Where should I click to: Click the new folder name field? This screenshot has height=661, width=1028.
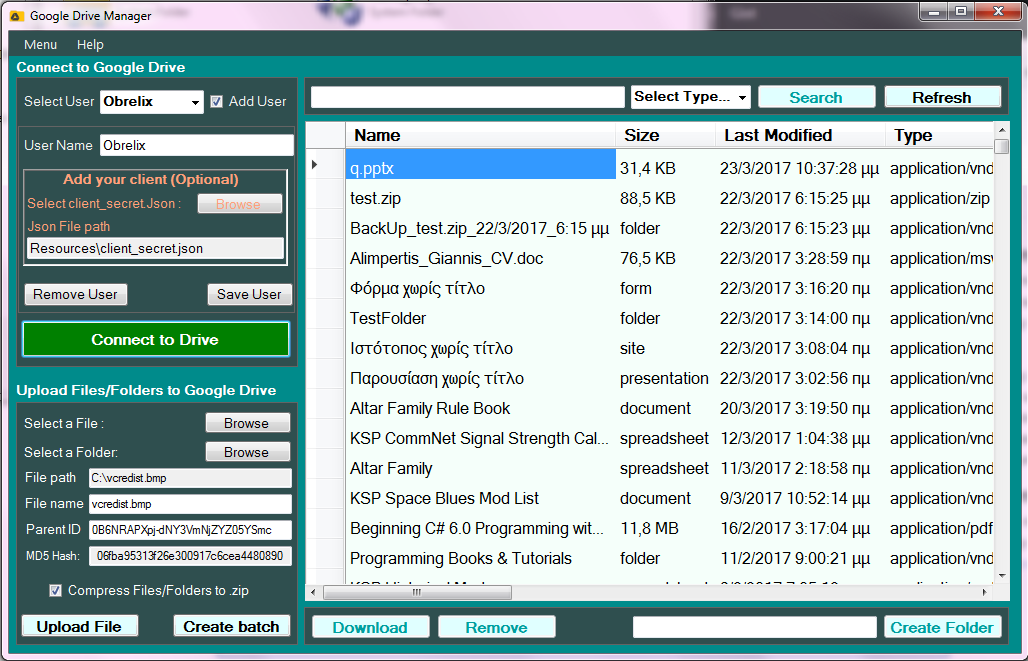pos(755,627)
